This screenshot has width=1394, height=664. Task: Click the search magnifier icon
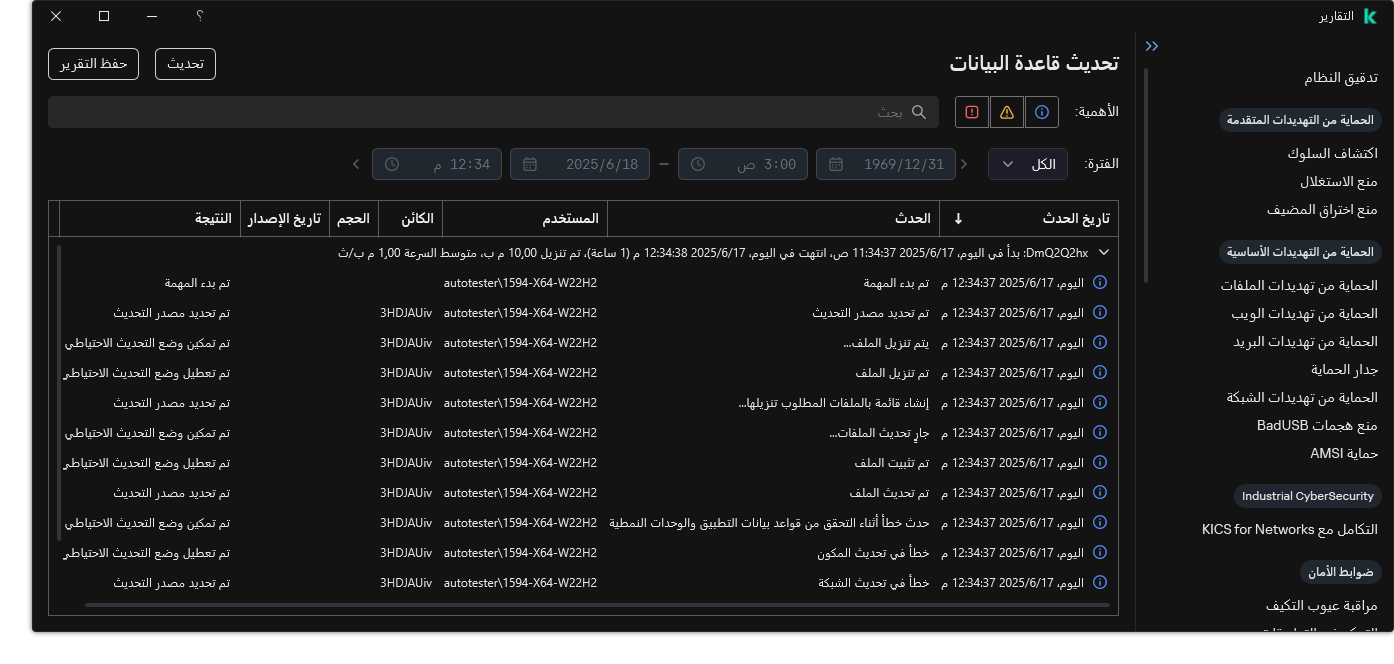[918, 112]
